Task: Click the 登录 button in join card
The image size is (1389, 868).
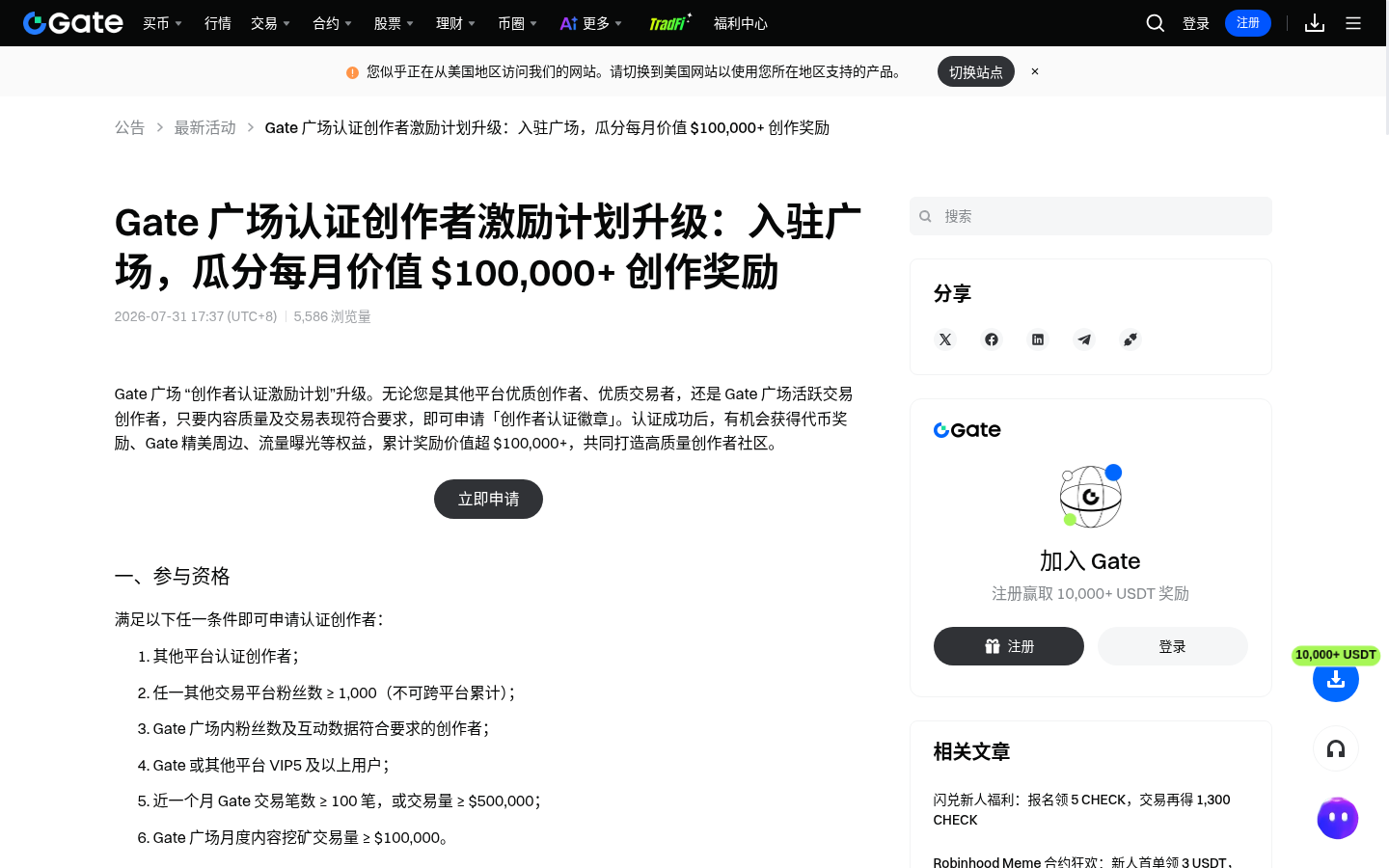Action: pos(1173,646)
